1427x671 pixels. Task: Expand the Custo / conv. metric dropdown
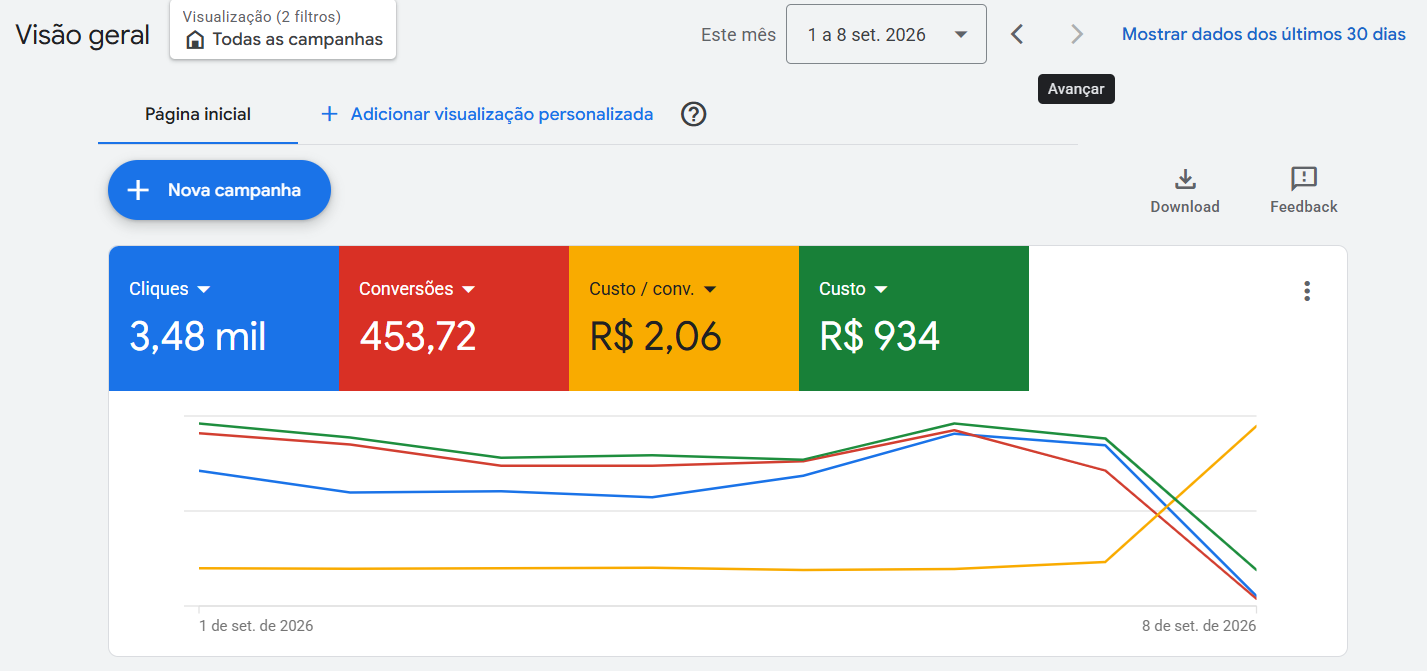click(710, 289)
